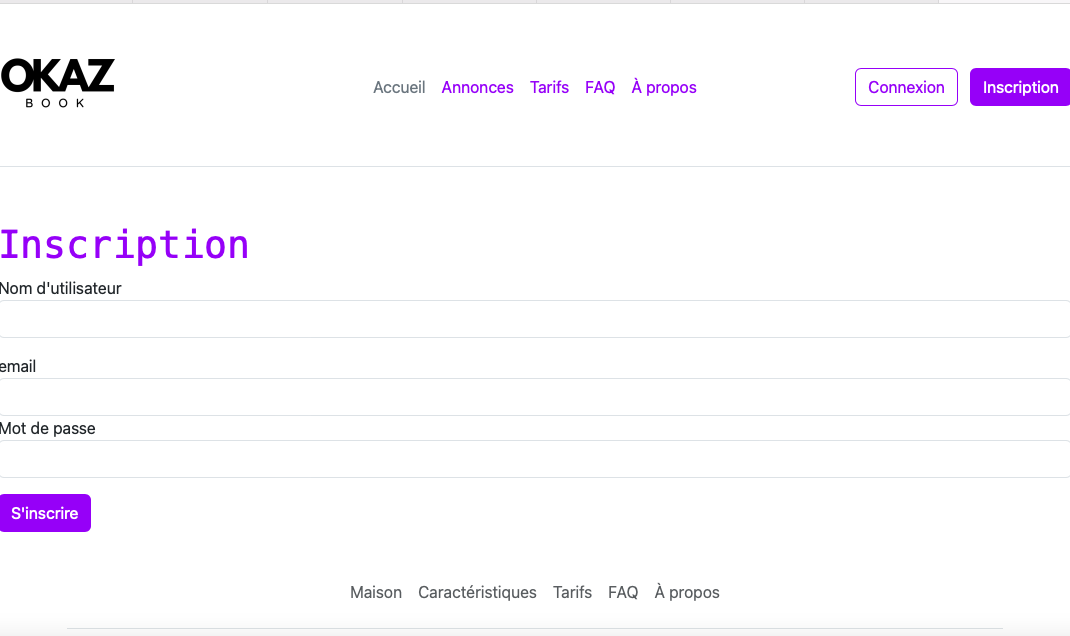The height and width of the screenshot is (636, 1070).
Task: Submit the form with the S'inscrire button
Action: point(45,513)
